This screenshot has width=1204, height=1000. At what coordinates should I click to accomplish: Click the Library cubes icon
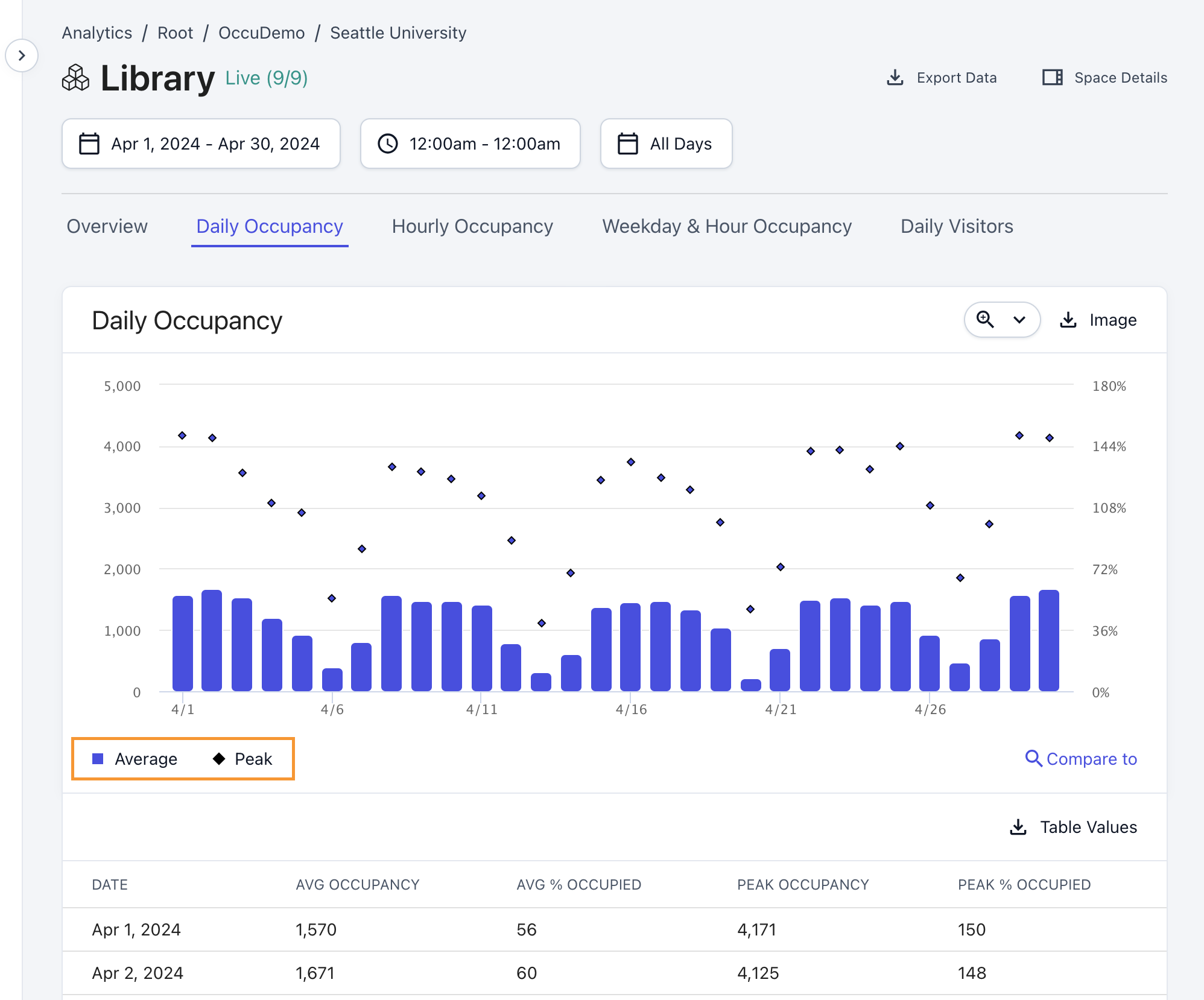(76, 78)
